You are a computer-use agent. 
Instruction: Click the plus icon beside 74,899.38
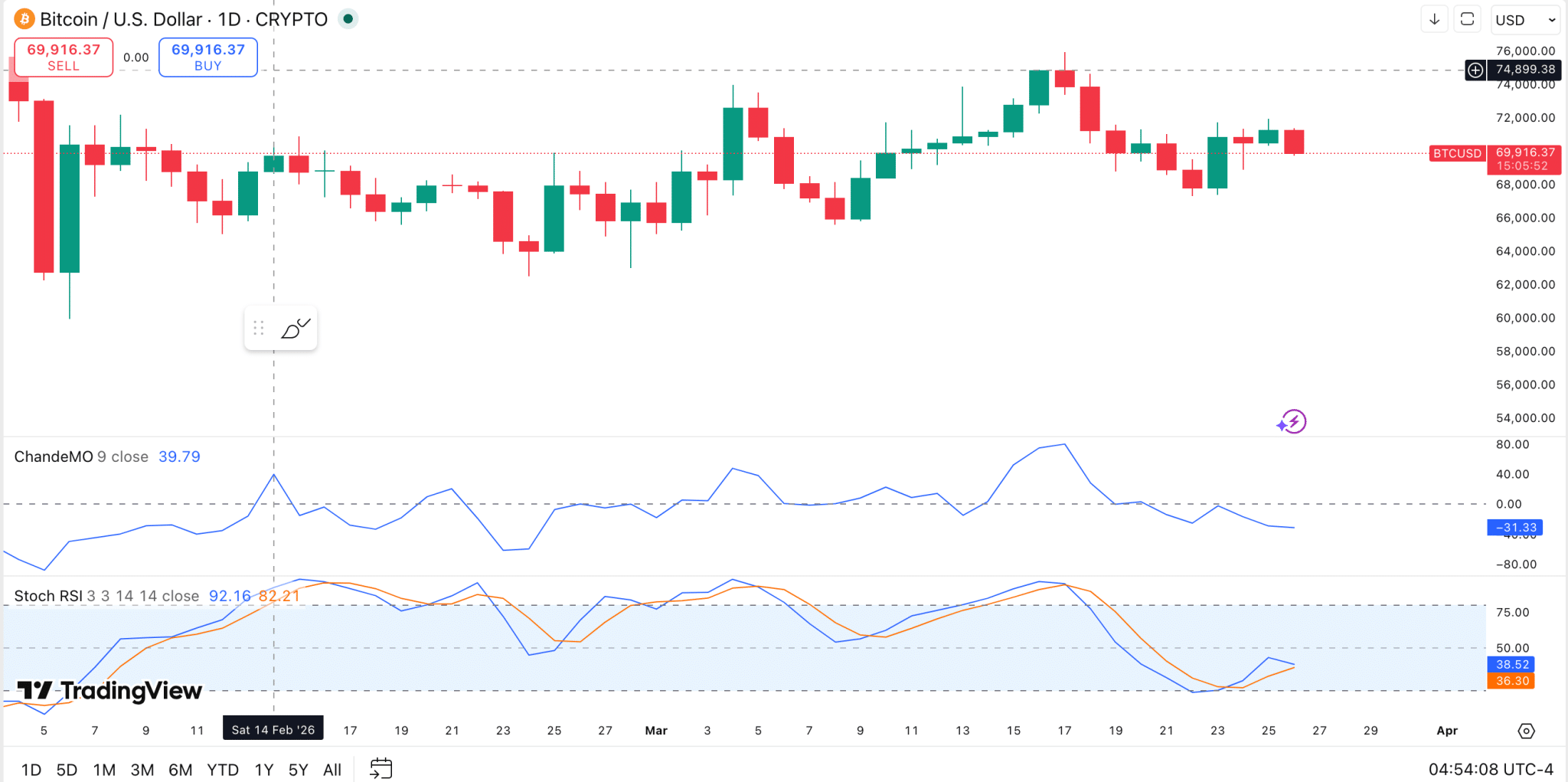click(1475, 70)
